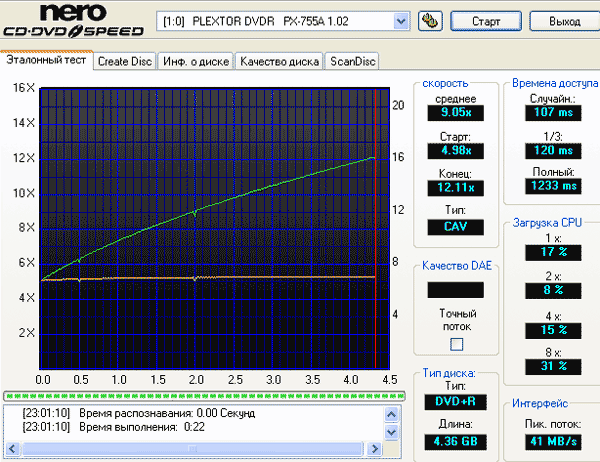
Task: Click the Выход button
Action: [x=564, y=21]
